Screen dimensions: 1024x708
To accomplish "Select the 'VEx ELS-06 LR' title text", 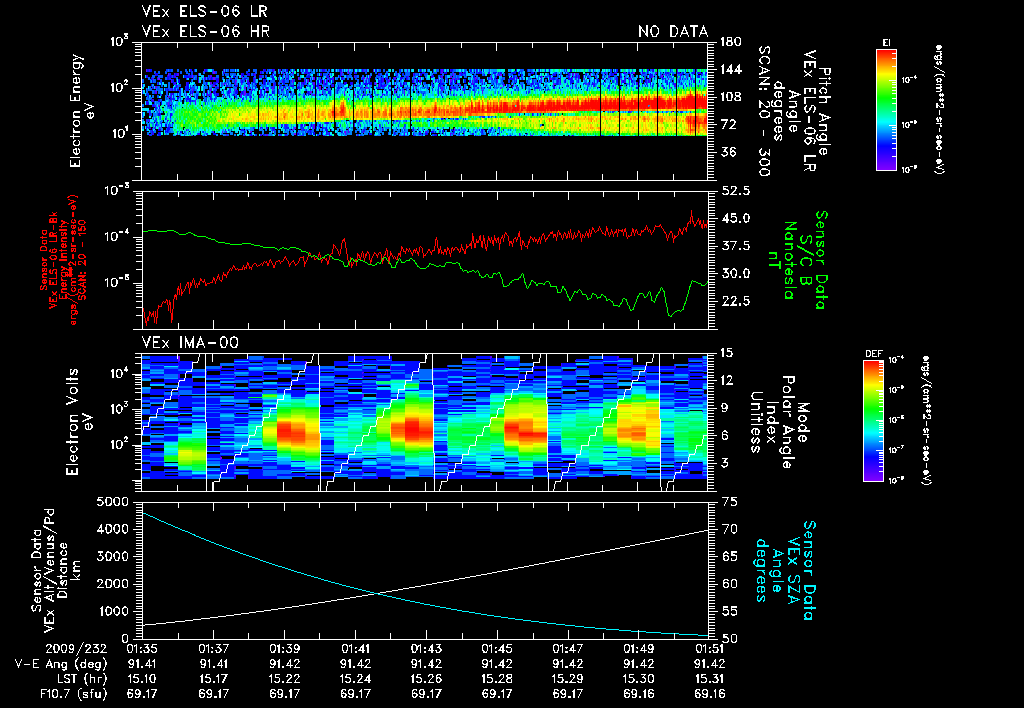I will 204,12.
